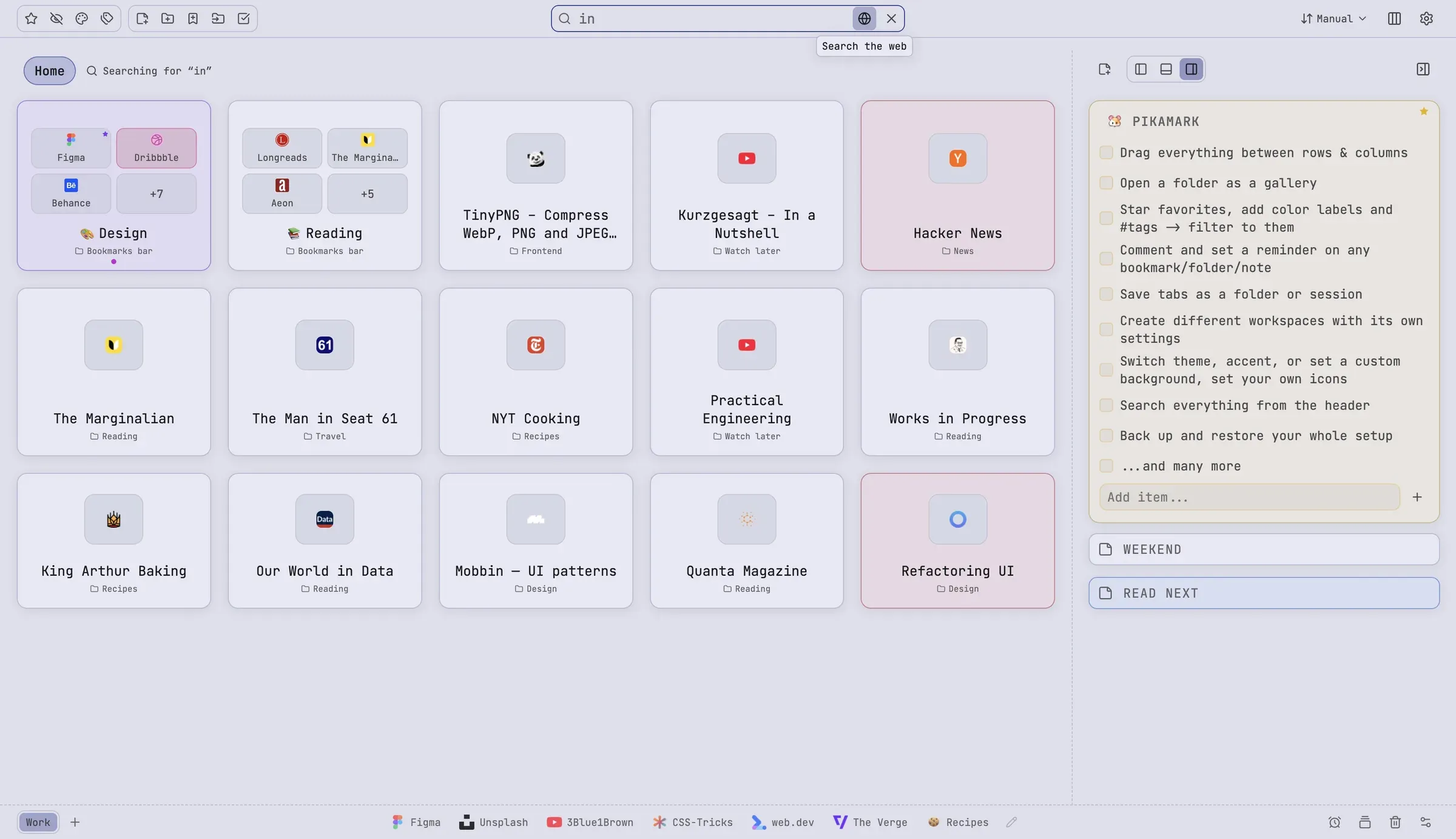
Task: Open the Longreads tile in the Reading folder
Action: 282,148
